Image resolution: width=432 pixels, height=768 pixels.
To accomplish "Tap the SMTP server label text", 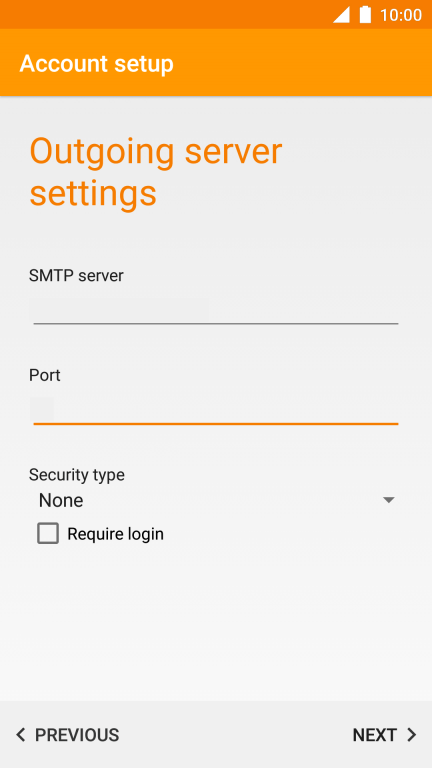I will pyautogui.click(x=76, y=276).
